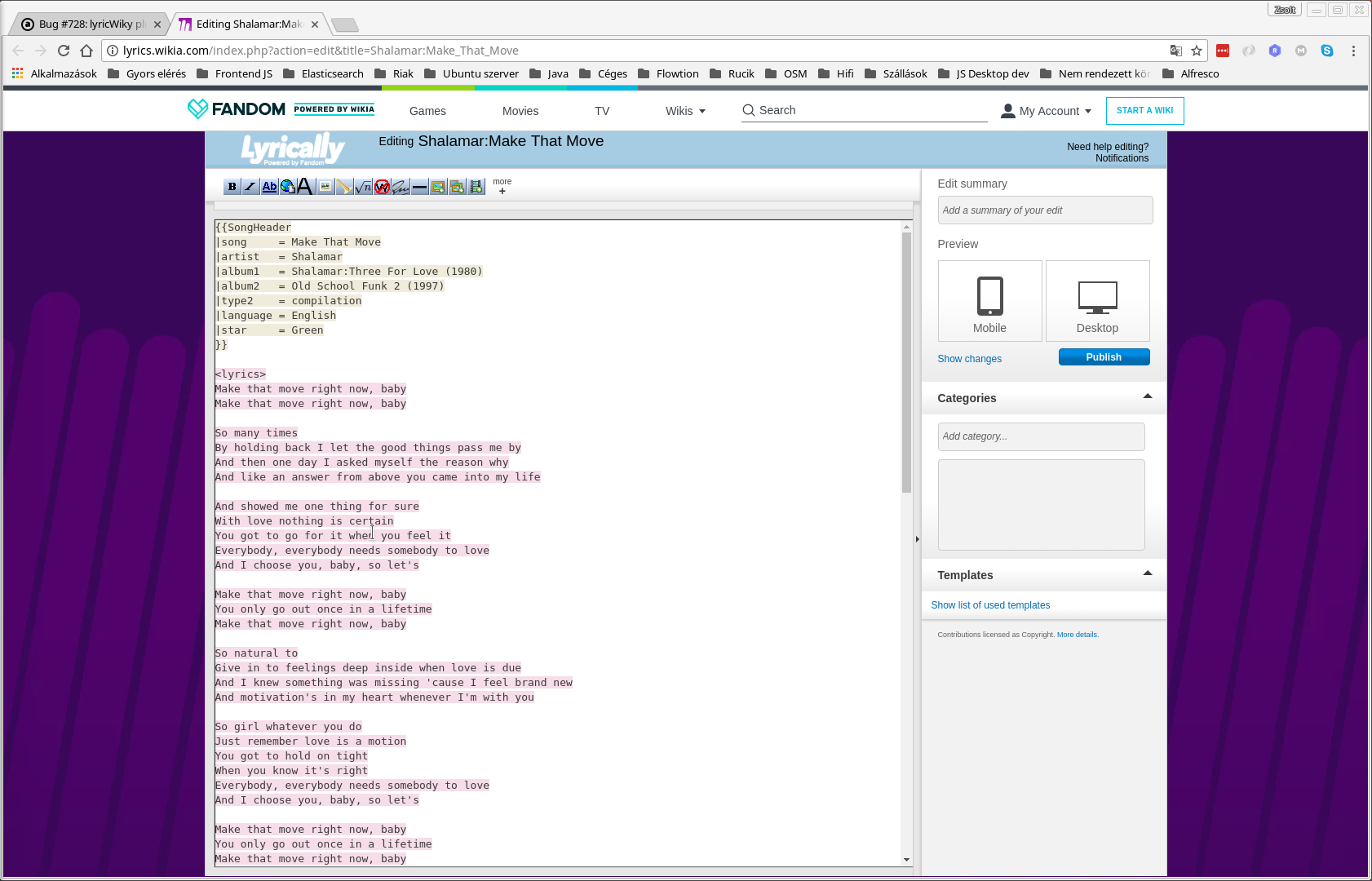Insert signature with timestamp icon
Screen dimensions: 1372x881
click(401, 187)
